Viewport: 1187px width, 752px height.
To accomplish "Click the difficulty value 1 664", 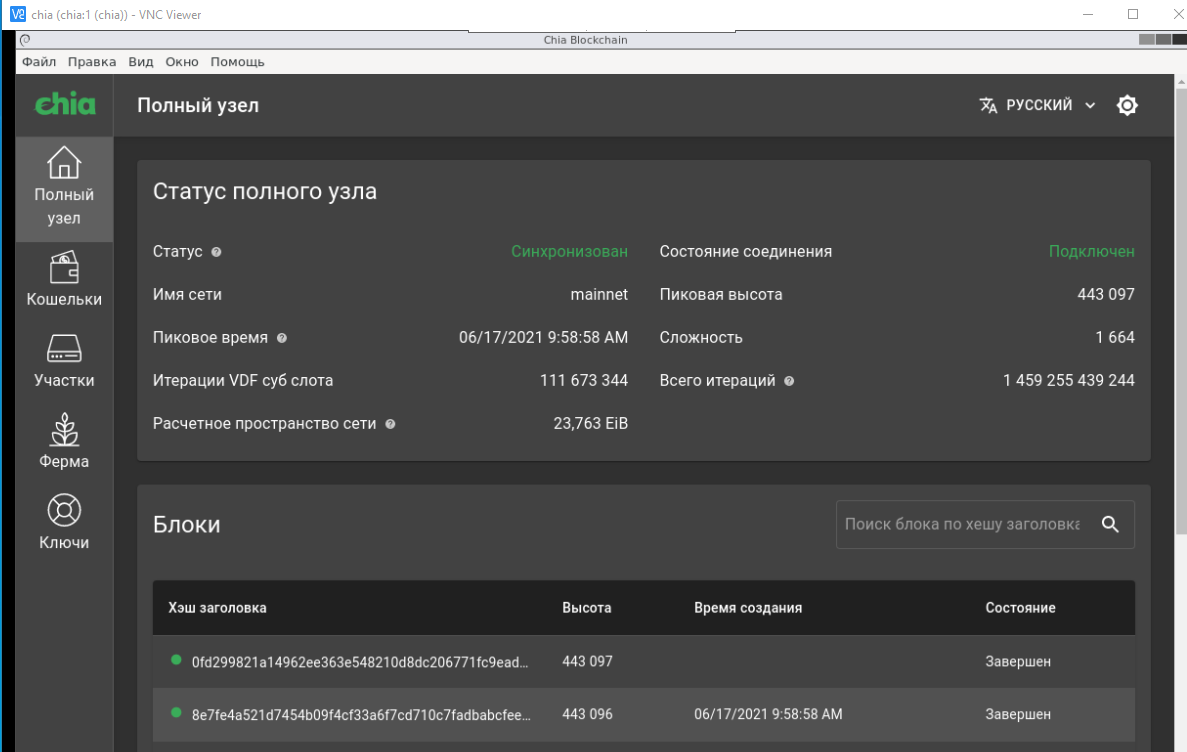I will [1115, 338].
